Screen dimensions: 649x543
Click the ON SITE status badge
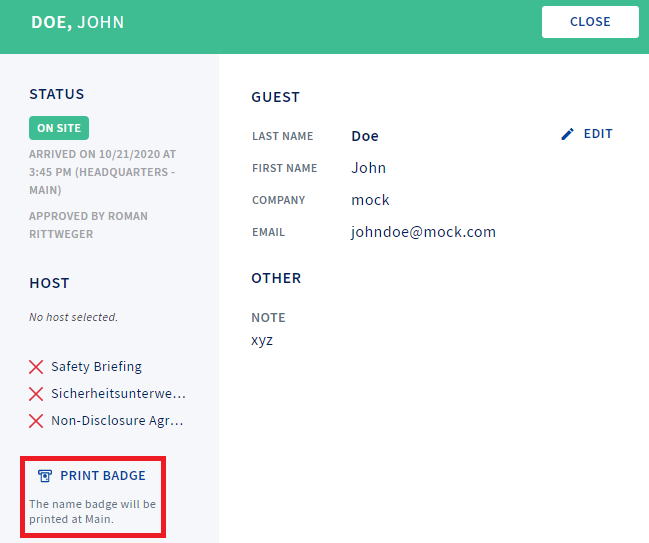tap(59, 128)
